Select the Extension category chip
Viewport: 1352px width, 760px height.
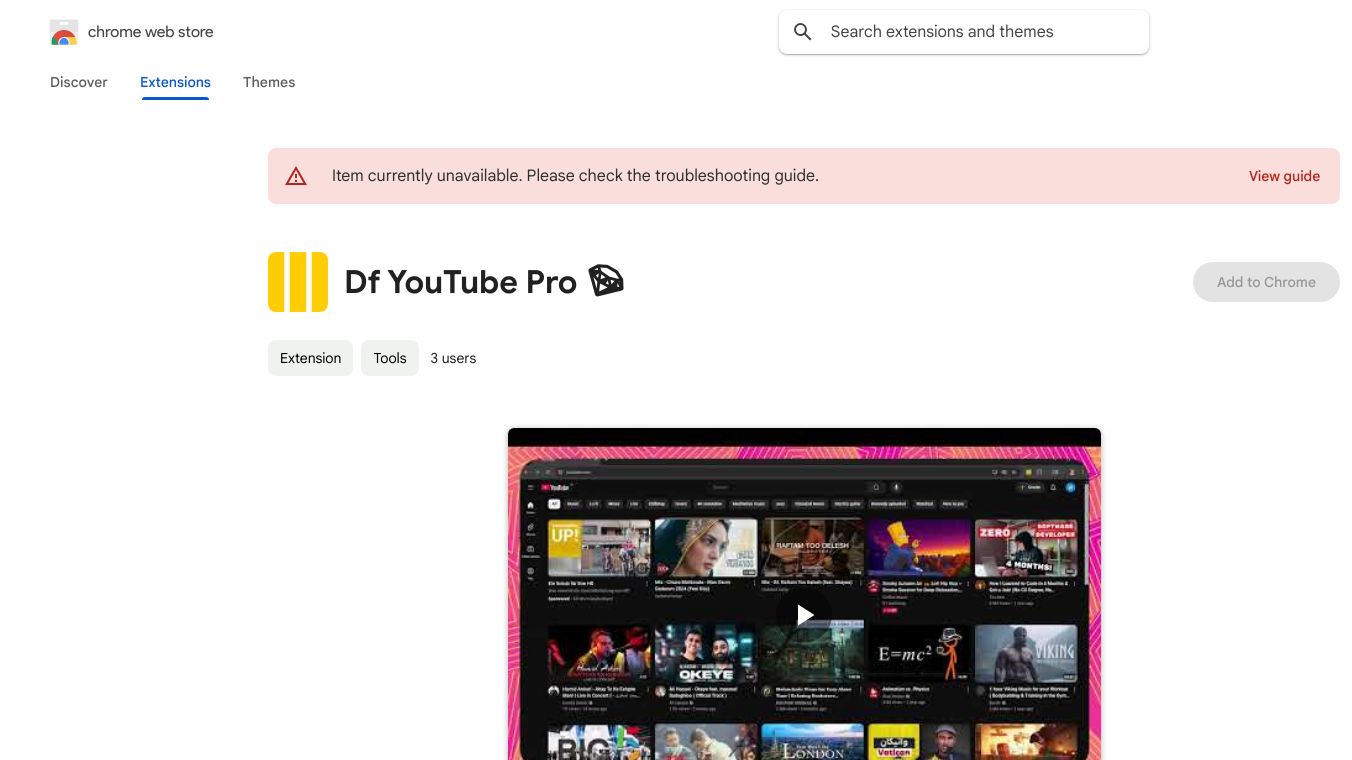(x=310, y=358)
